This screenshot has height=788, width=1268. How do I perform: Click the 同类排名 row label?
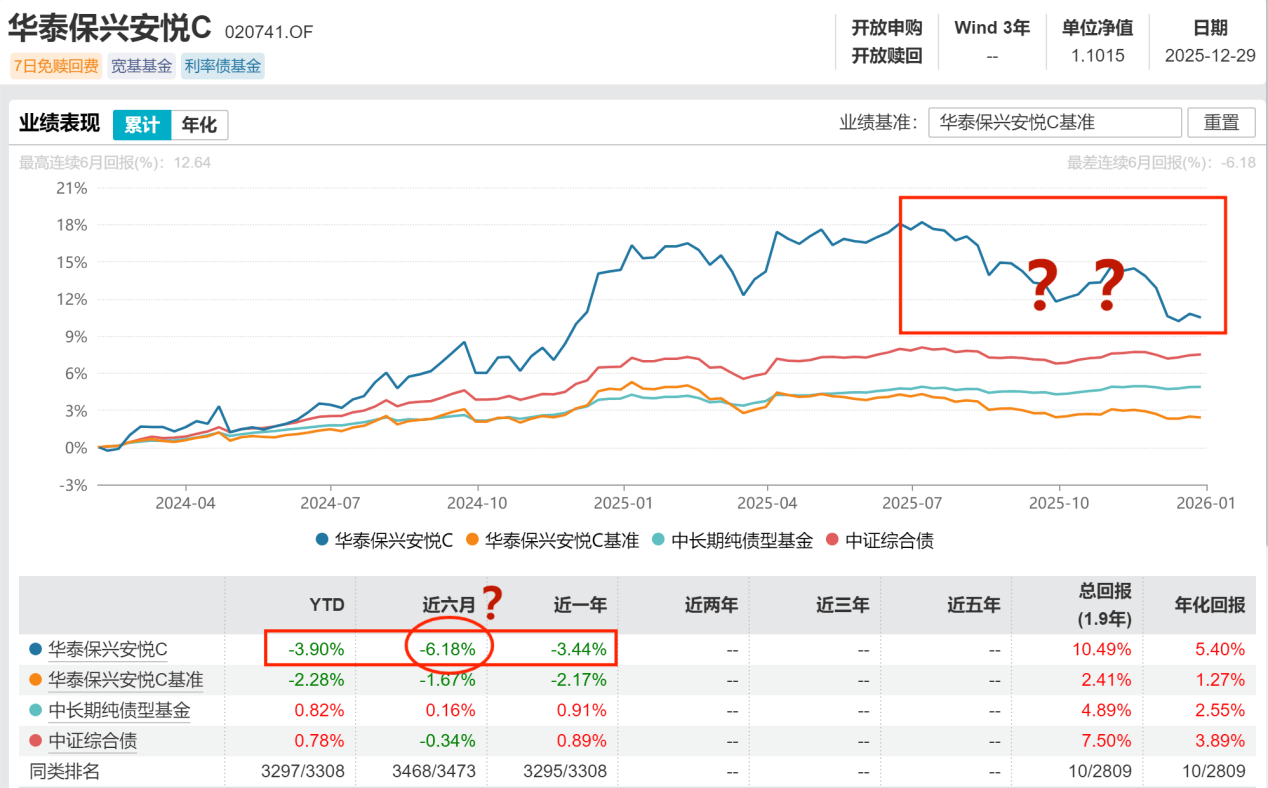pyautogui.click(x=65, y=771)
